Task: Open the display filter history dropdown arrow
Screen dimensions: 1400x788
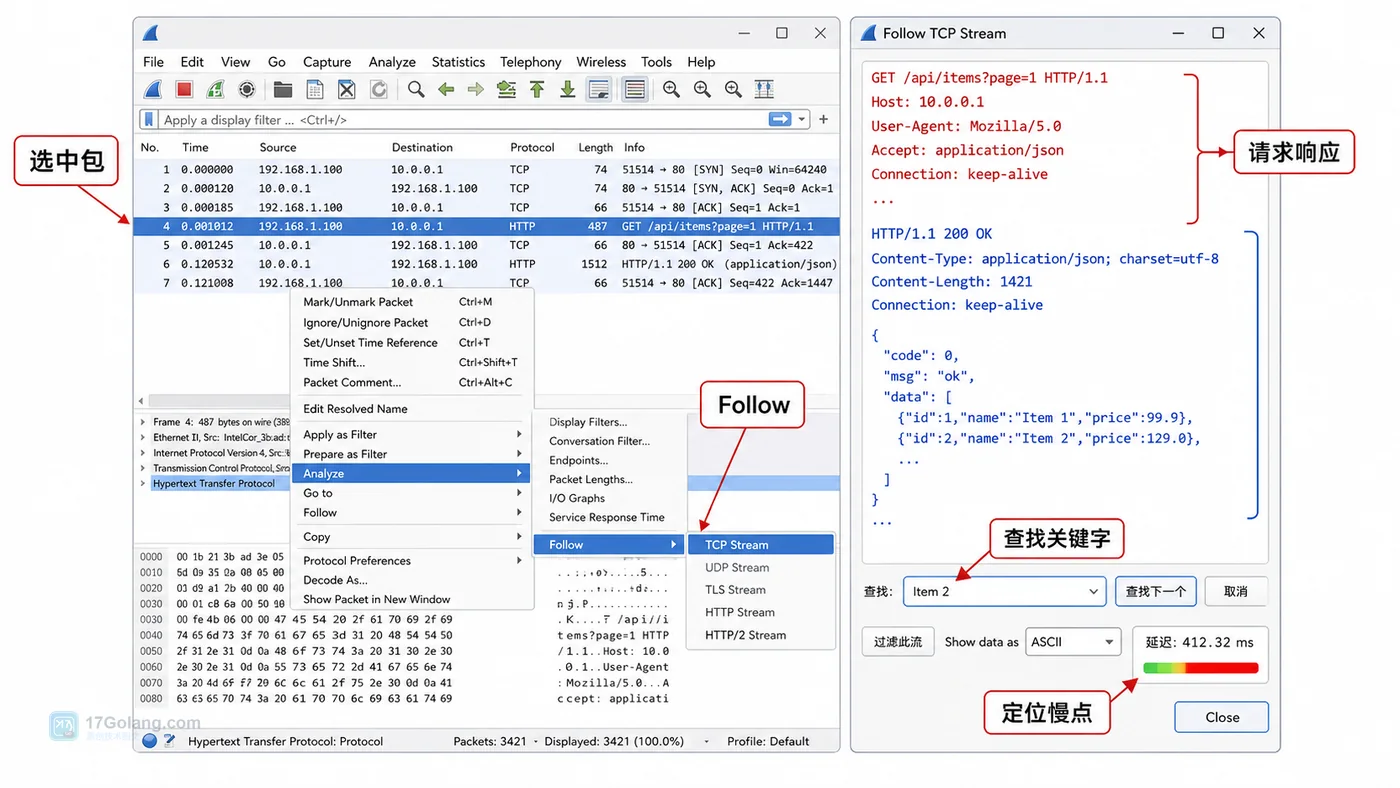Action: [x=802, y=119]
